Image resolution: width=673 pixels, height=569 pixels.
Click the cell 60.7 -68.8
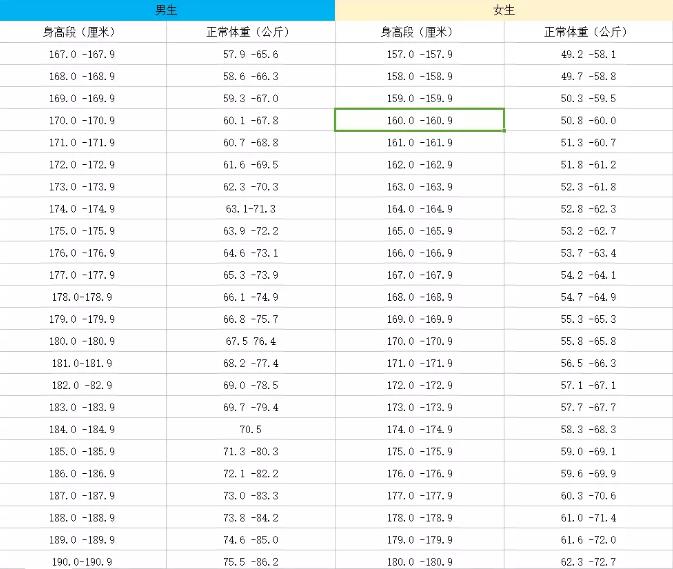[x=251, y=142]
